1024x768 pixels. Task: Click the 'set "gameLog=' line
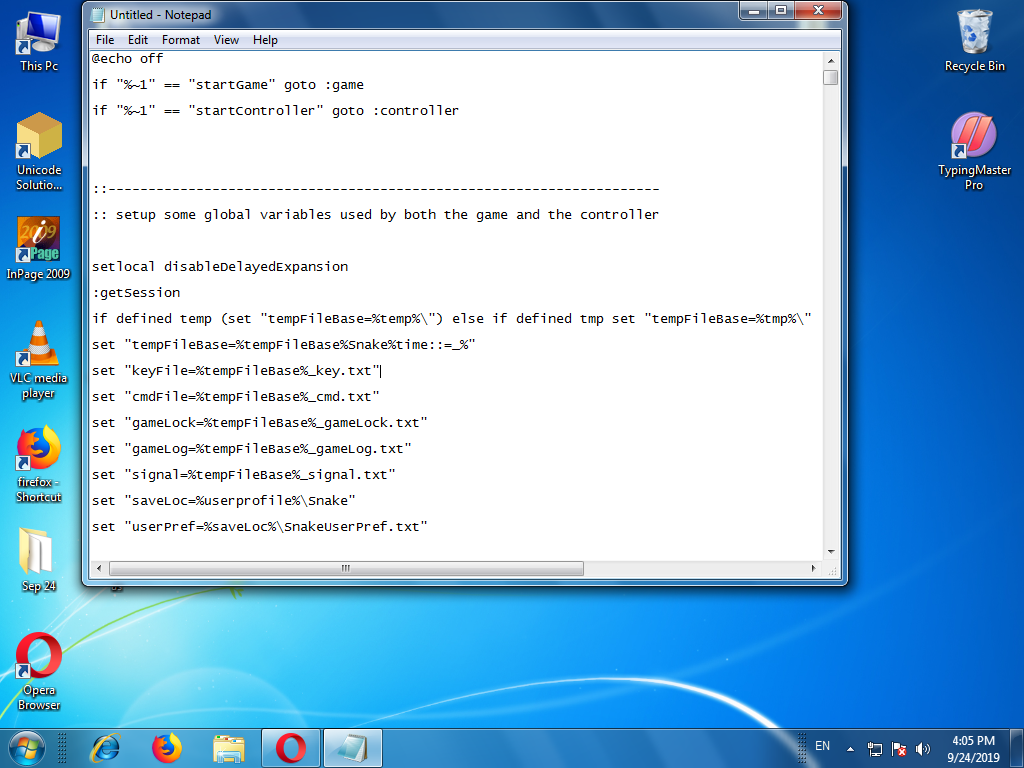pos(251,449)
